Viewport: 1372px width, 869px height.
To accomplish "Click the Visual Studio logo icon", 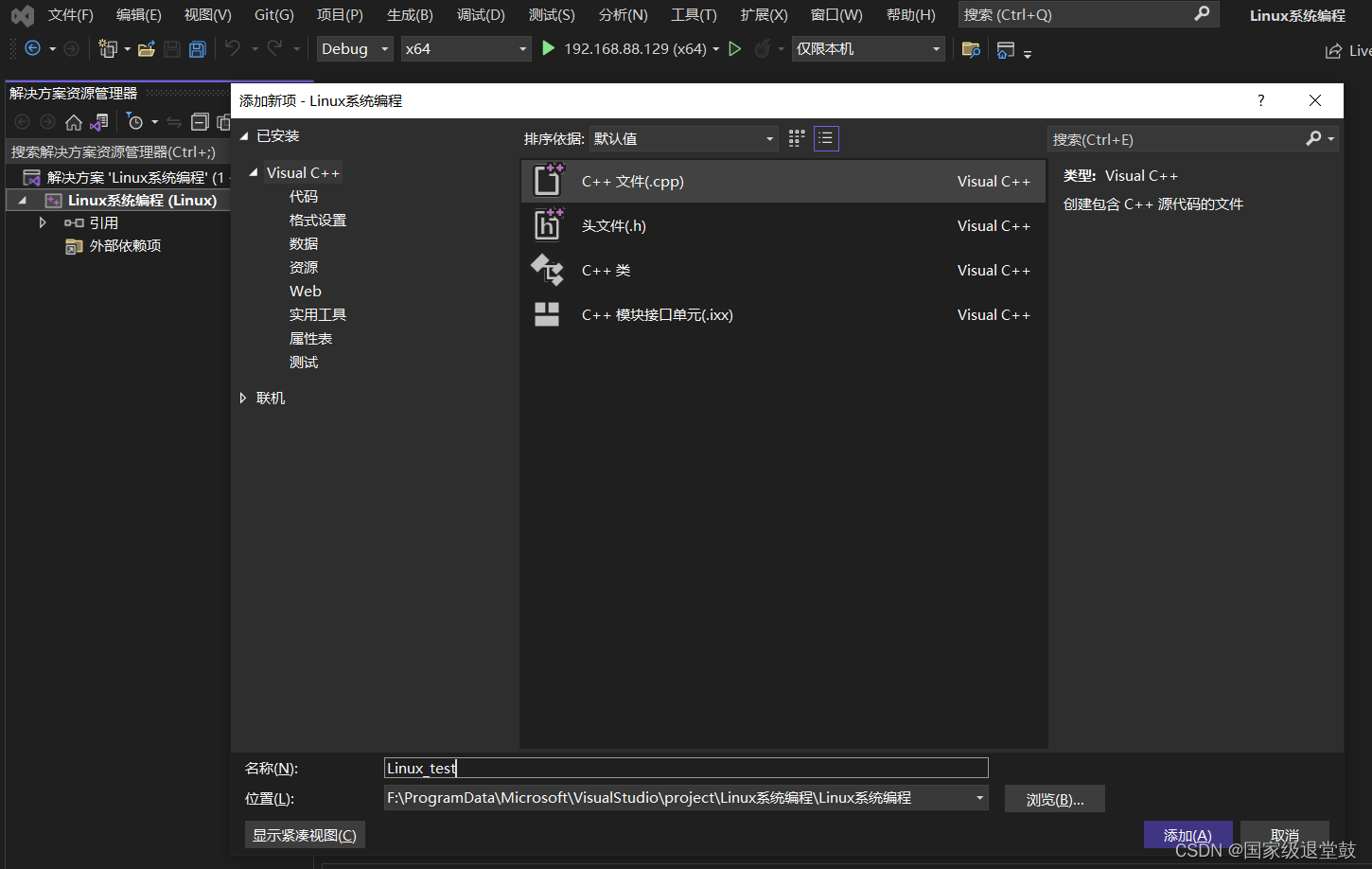I will (x=23, y=15).
